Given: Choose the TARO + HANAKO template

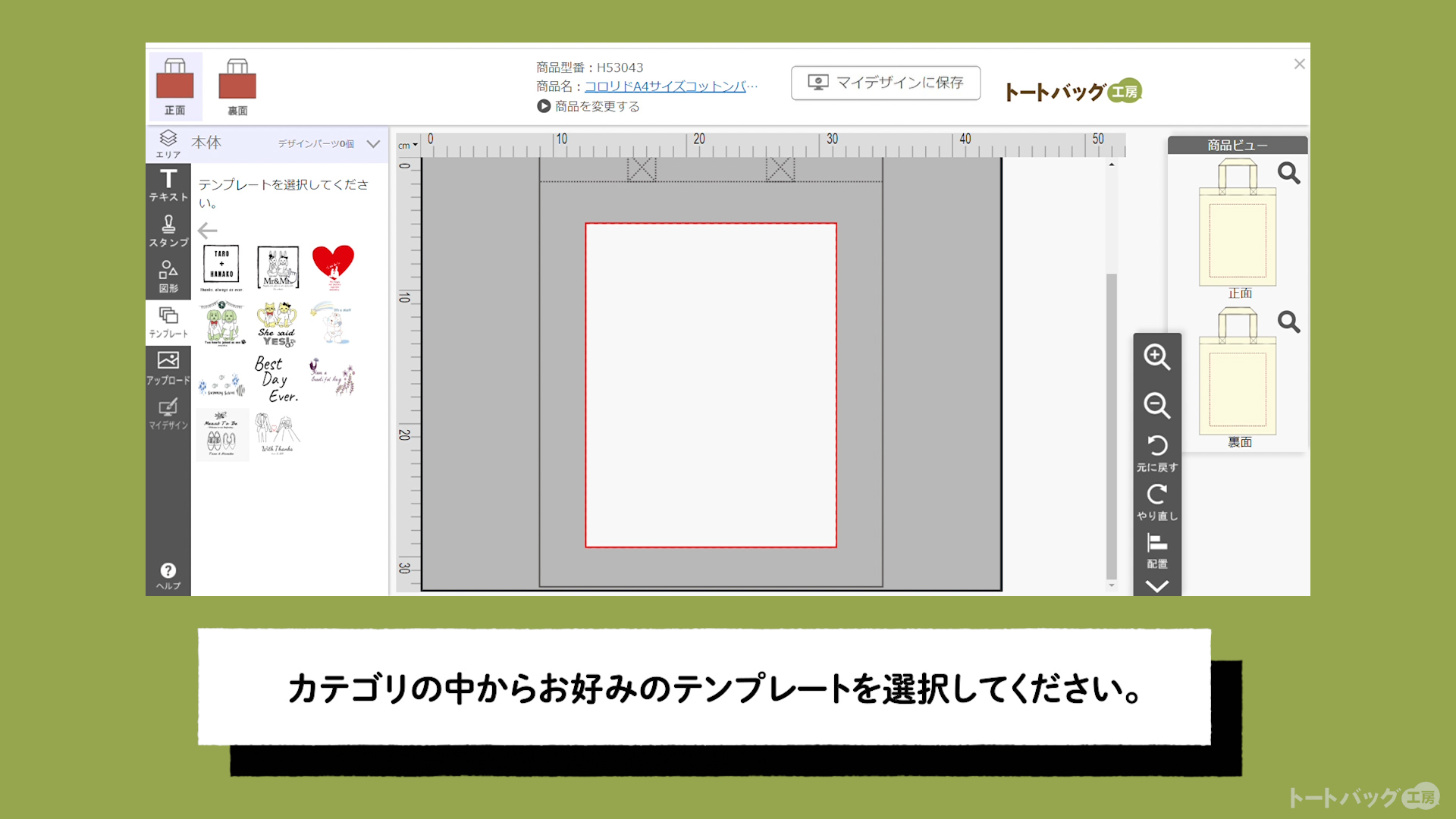Looking at the screenshot, I should (221, 268).
